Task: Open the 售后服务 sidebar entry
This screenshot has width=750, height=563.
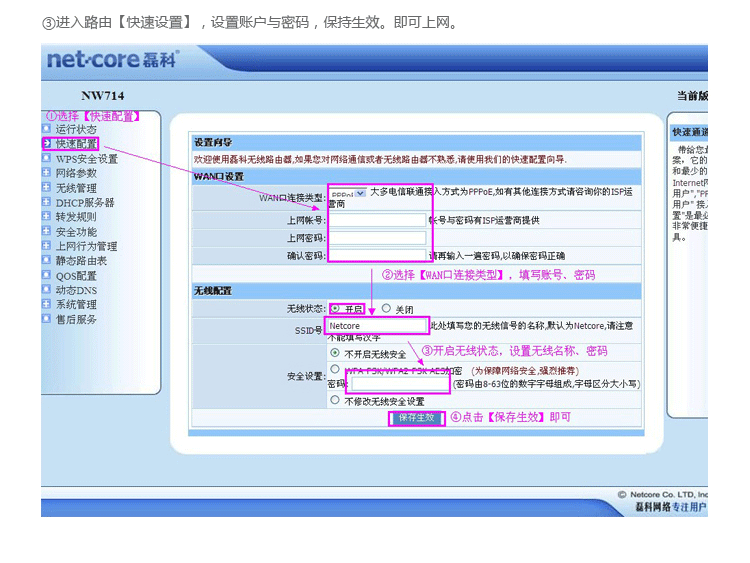Action: [76, 319]
